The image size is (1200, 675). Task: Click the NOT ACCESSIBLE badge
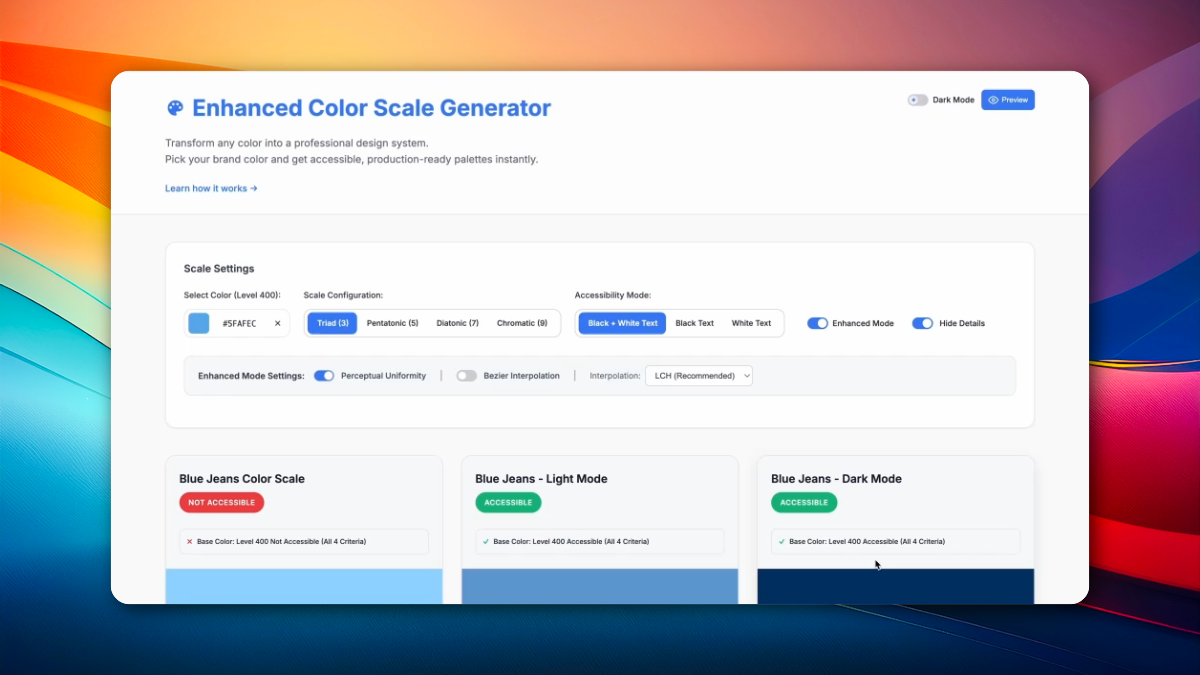pos(221,502)
